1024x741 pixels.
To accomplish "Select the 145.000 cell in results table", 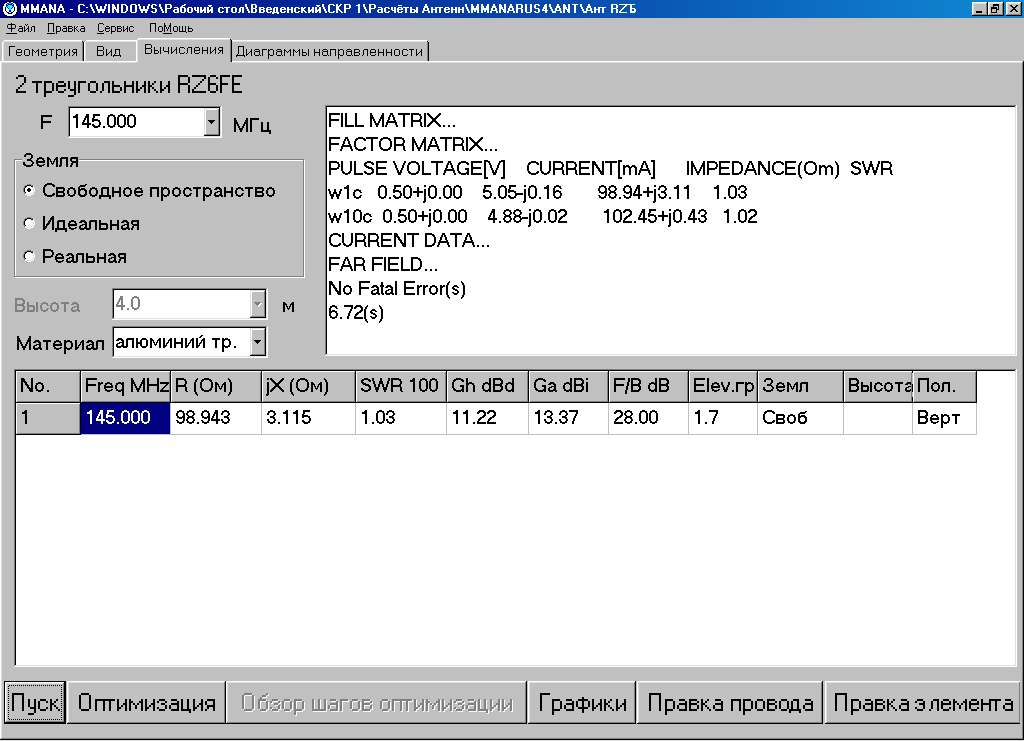I will click(126, 418).
